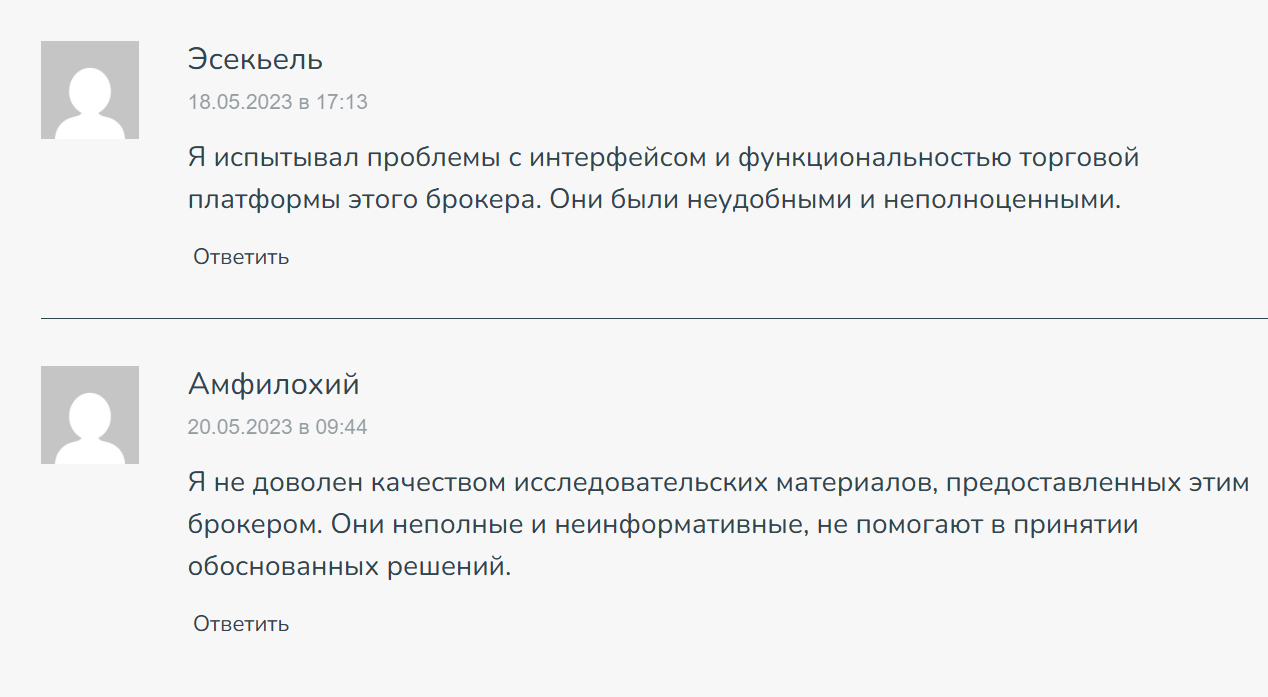Click the word "брокером" in Амфилохий's comment
The width and height of the screenshot is (1268, 697).
tap(251, 525)
